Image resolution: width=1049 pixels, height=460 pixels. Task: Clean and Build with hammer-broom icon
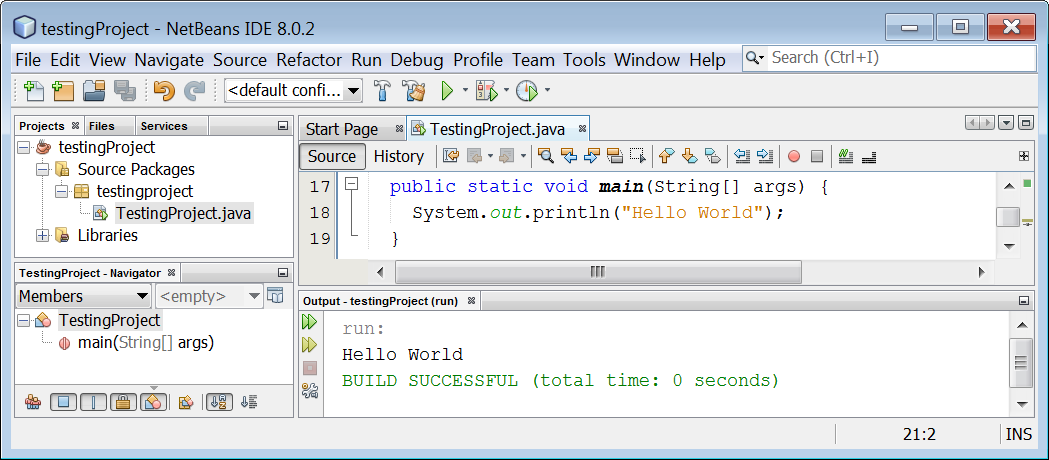point(414,90)
